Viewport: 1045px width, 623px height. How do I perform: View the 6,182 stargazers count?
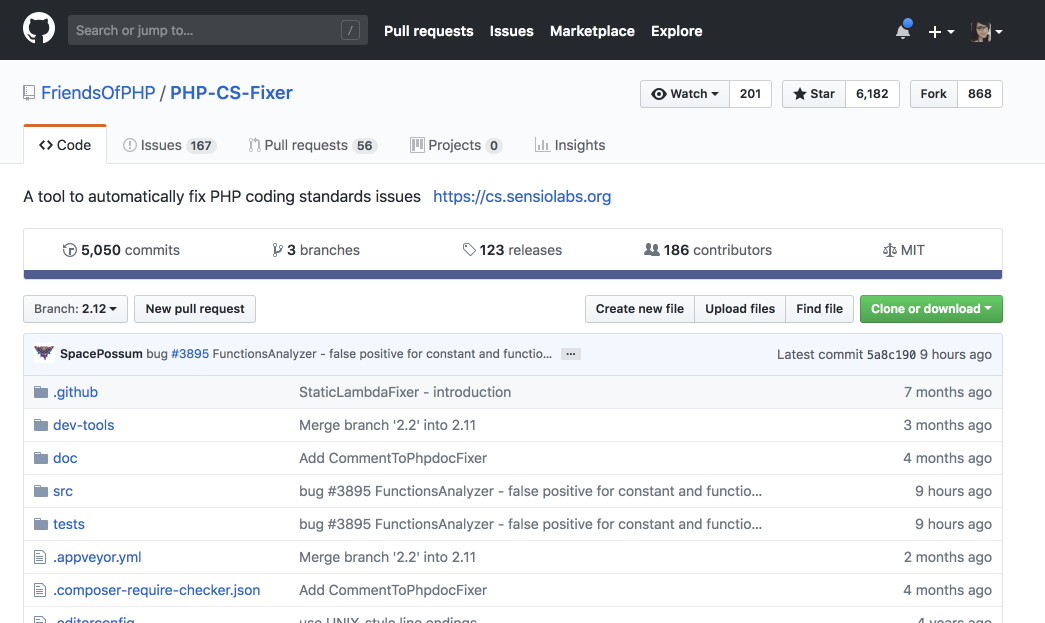coord(872,94)
